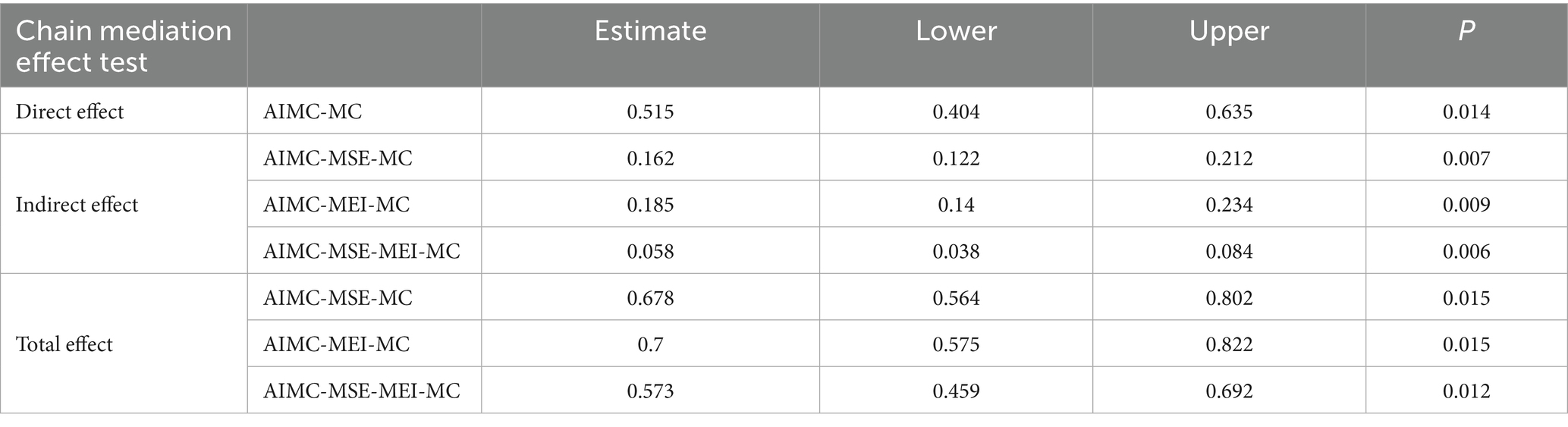Click the P value 0.014
1568x427 pixels.
pyautogui.click(x=1466, y=111)
